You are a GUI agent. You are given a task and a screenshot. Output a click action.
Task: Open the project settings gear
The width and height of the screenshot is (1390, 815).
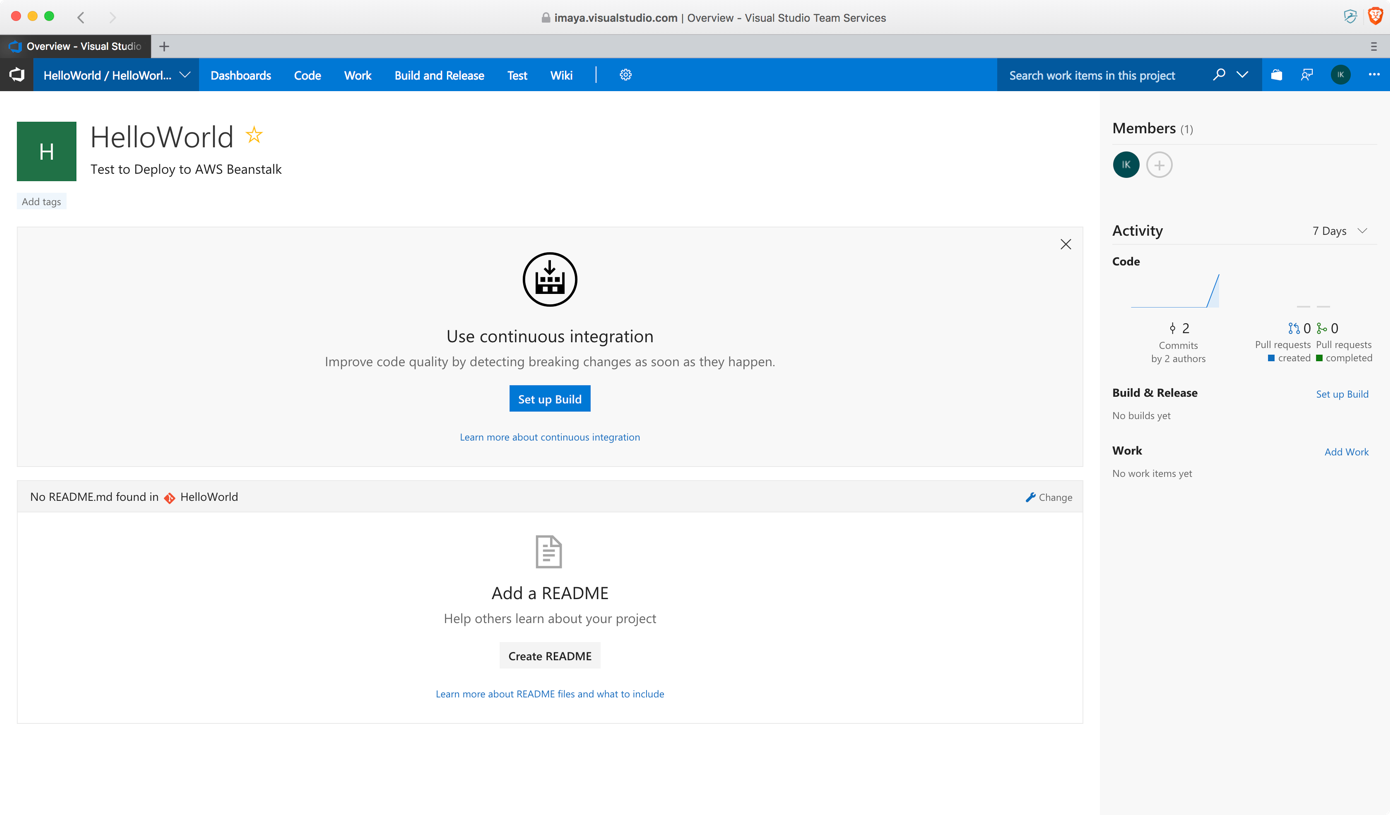pos(626,75)
